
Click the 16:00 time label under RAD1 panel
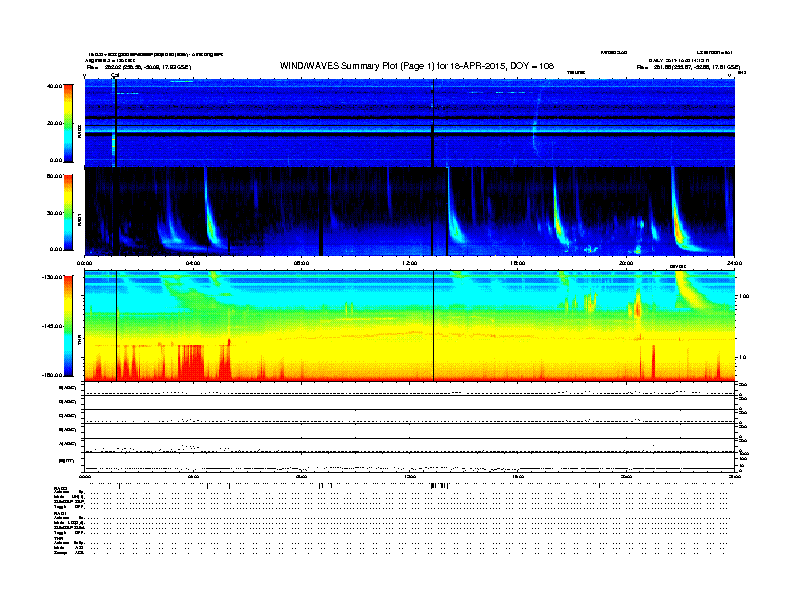click(x=518, y=263)
